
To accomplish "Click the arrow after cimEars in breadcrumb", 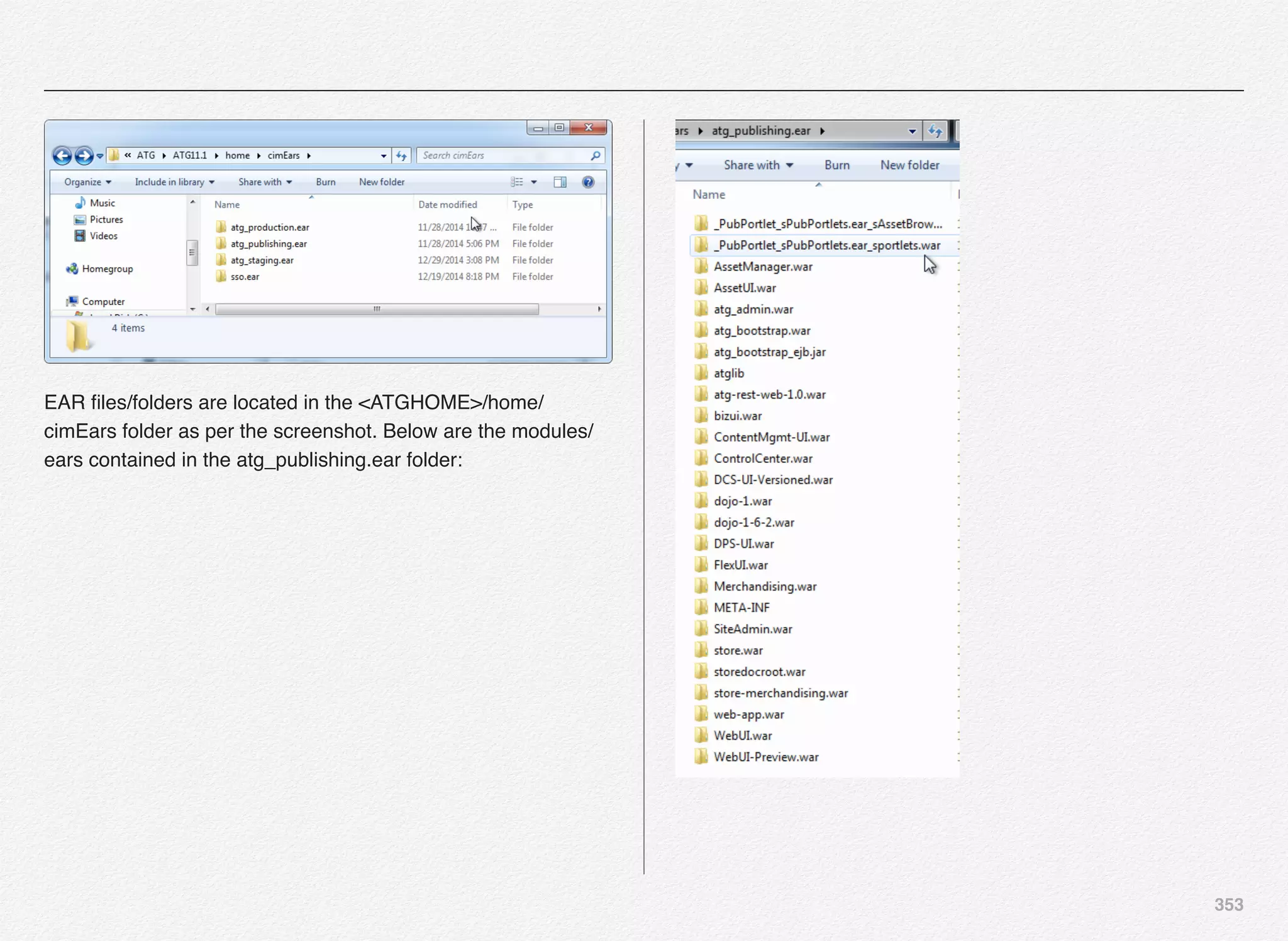I will [309, 155].
